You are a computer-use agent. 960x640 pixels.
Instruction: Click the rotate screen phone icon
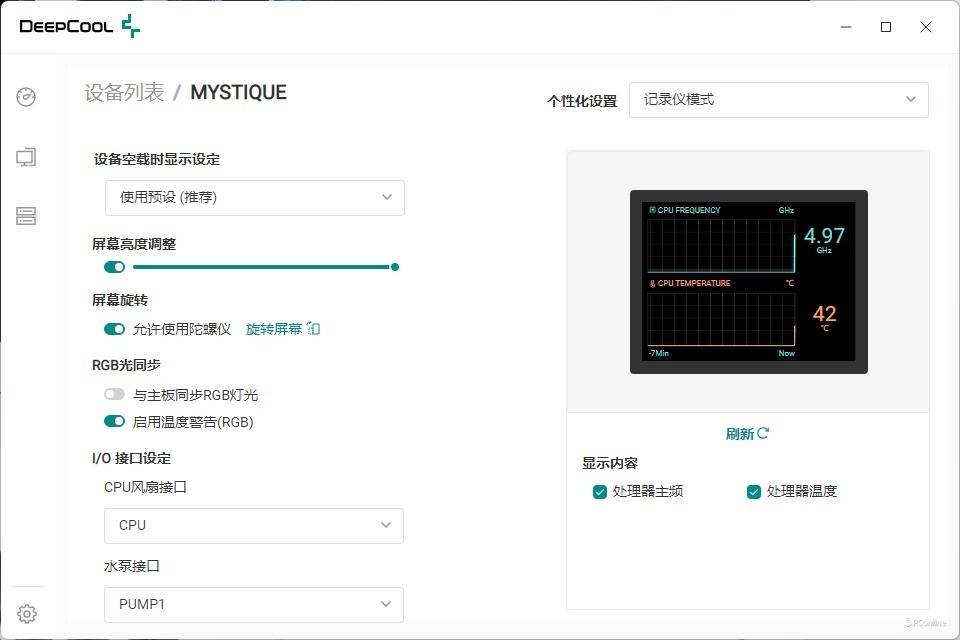pyautogui.click(x=313, y=329)
